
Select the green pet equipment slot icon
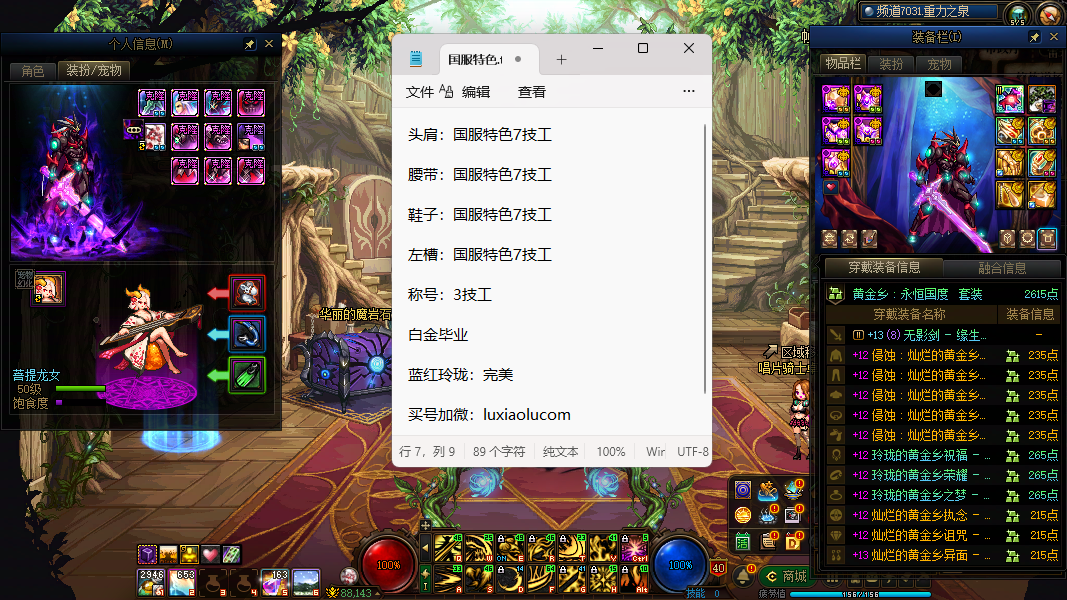(247, 376)
